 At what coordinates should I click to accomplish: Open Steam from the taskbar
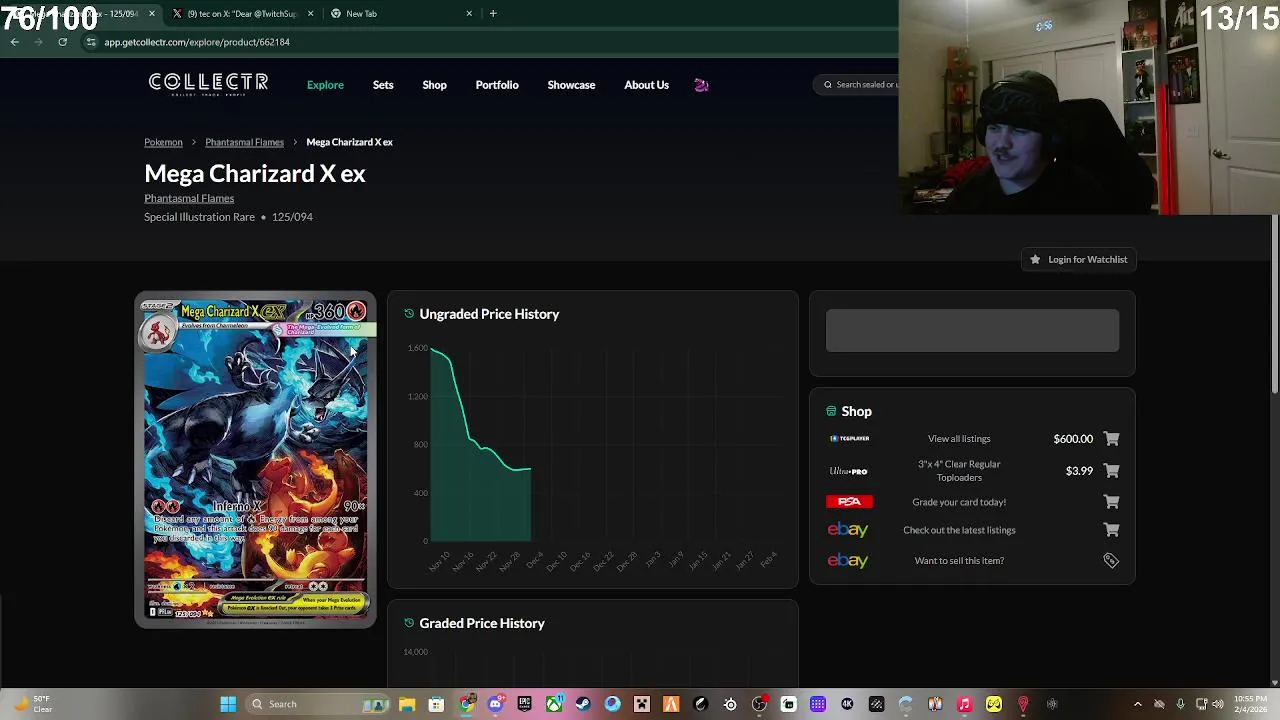click(583, 704)
